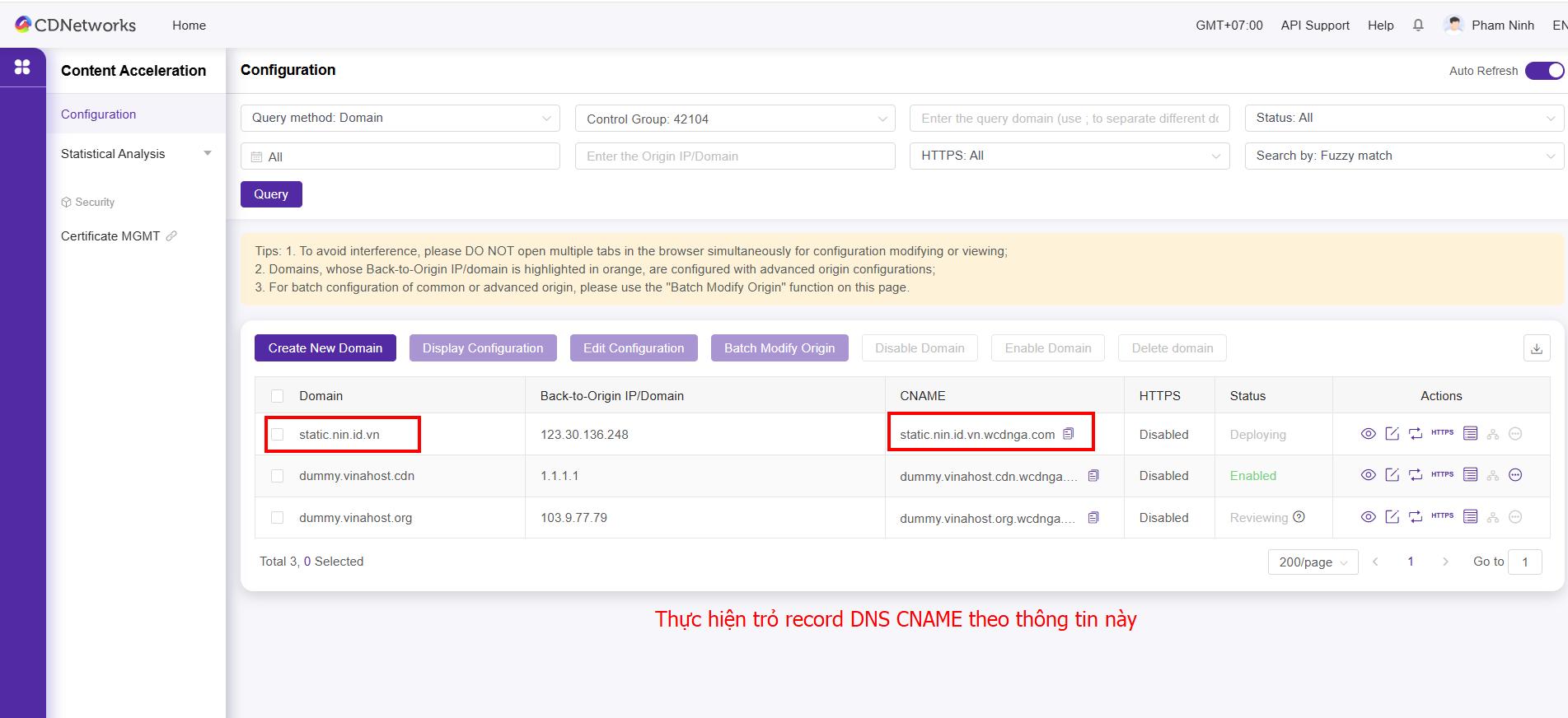Edit static.nin.id.vn using the pencil icon
1568x718 pixels.
point(1392,434)
